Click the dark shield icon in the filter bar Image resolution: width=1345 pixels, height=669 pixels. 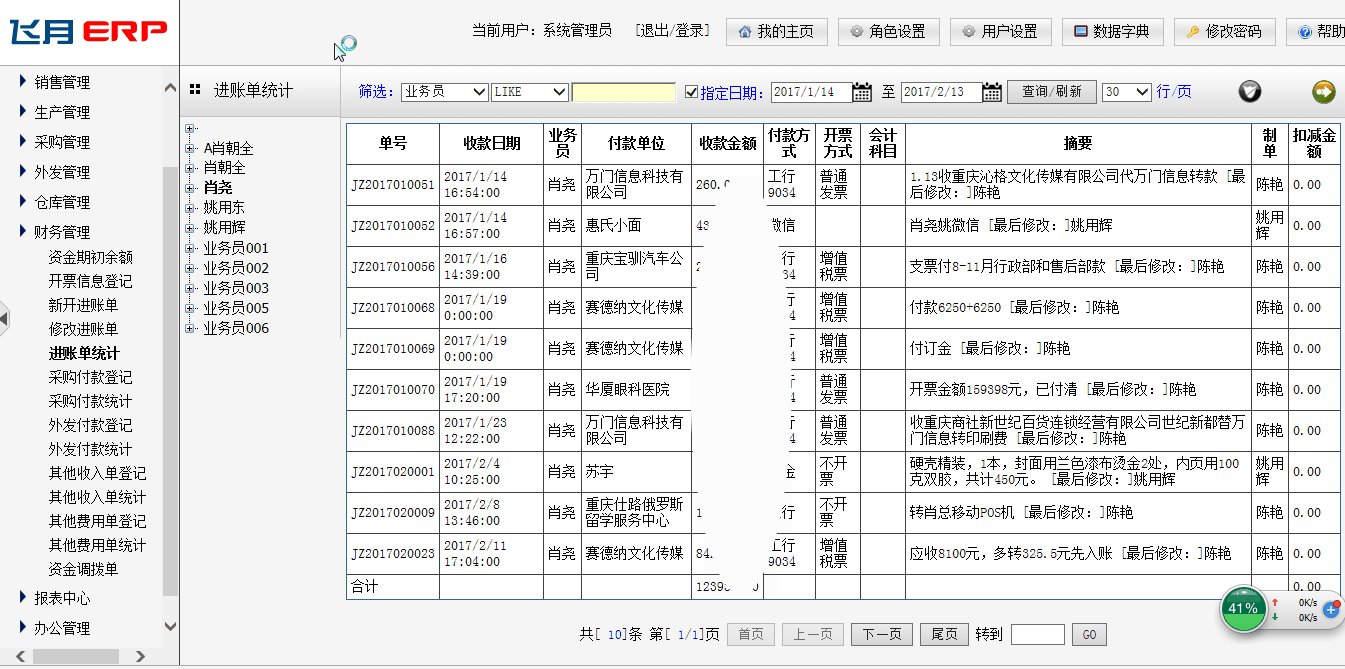1249,92
